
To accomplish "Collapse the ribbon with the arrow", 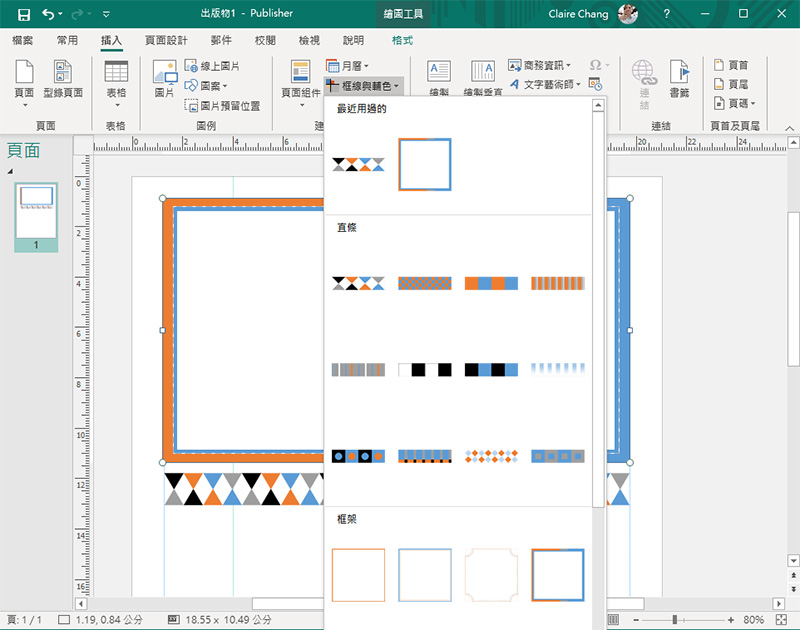I will 789,128.
